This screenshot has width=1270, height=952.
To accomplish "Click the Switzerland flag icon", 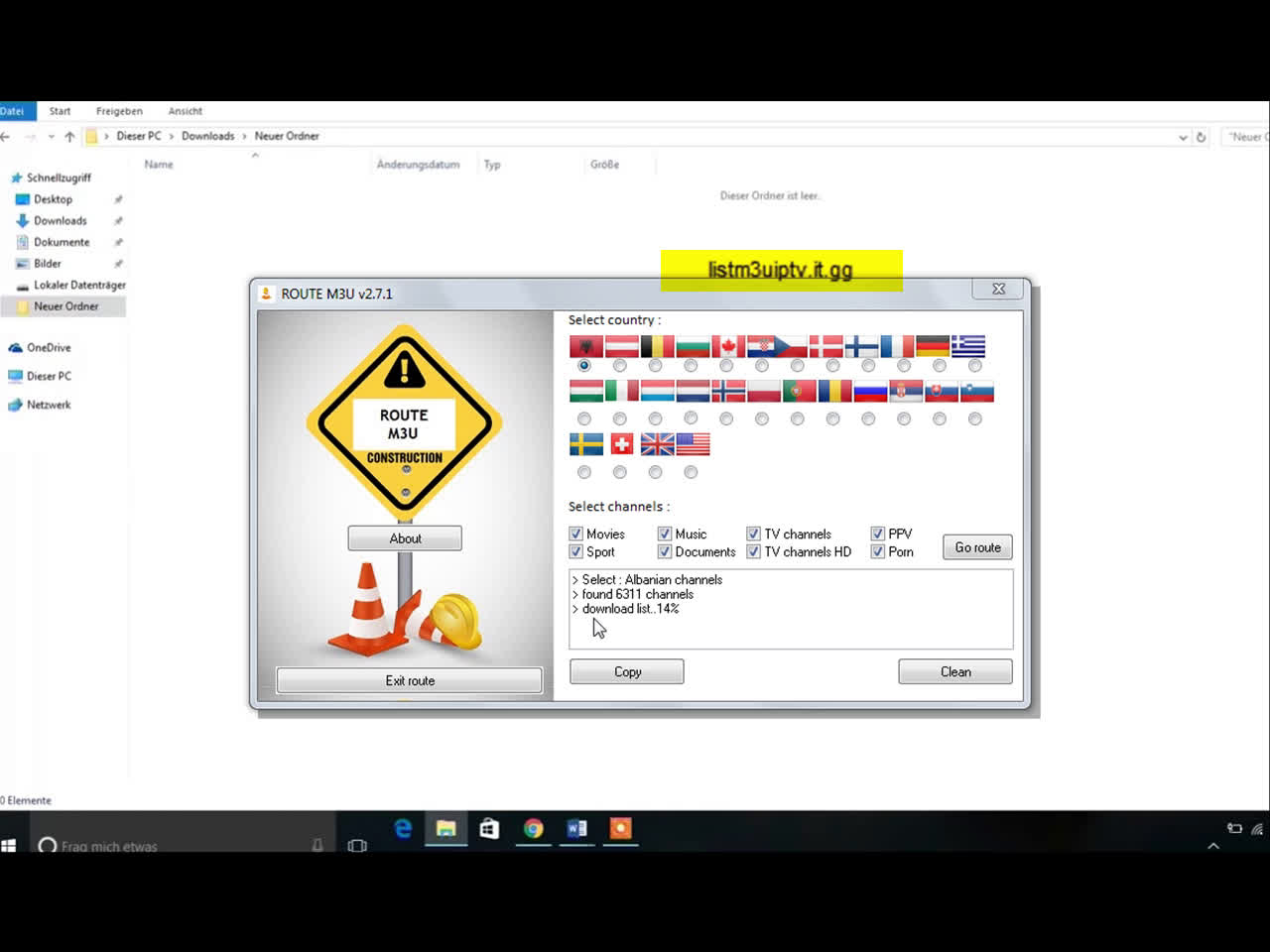I will click(622, 444).
